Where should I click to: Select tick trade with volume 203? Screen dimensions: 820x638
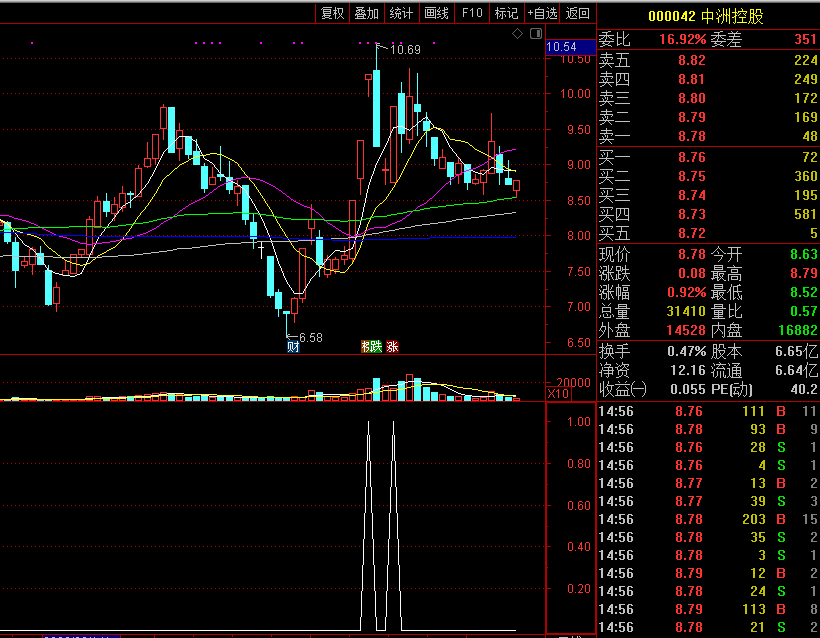pyautogui.click(x=708, y=519)
